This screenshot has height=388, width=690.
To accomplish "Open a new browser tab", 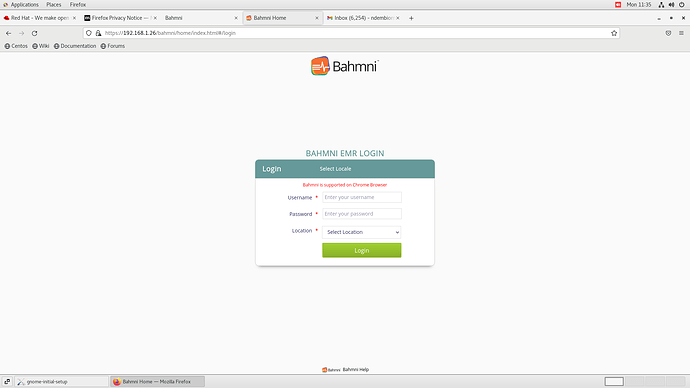I will pos(411,18).
